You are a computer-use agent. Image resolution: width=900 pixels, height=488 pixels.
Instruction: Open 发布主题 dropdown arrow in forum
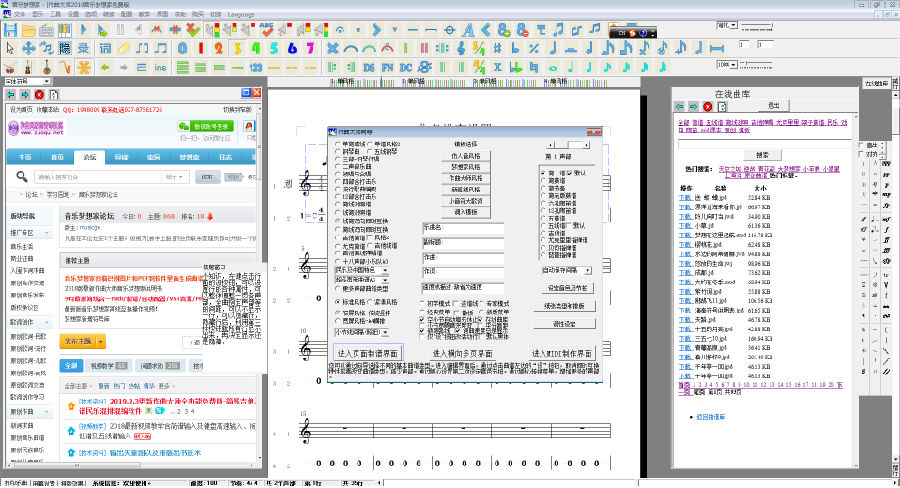tap(101, 342)
